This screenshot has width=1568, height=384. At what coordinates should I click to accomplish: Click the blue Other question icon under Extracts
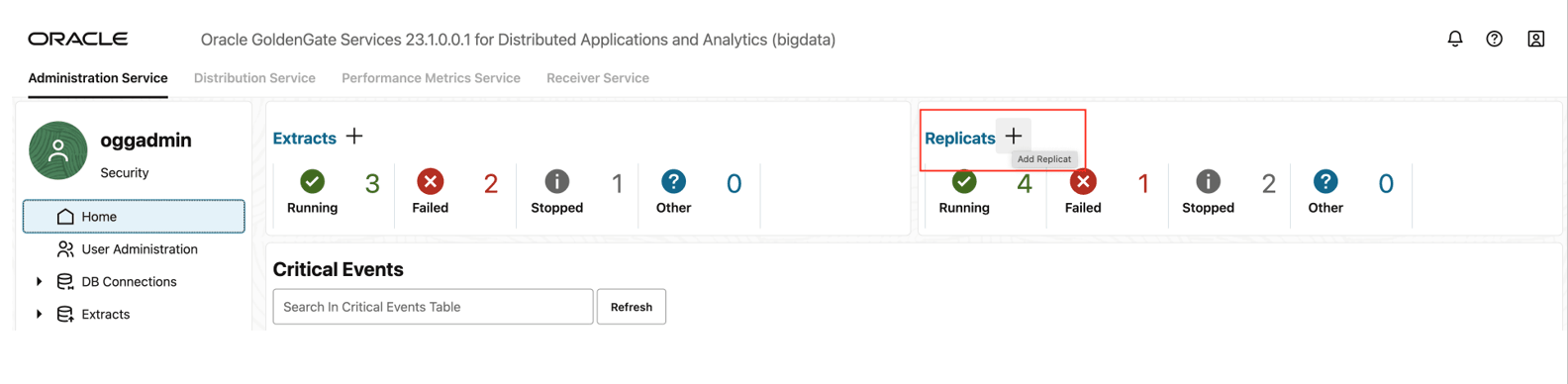[x=673, y=181]
